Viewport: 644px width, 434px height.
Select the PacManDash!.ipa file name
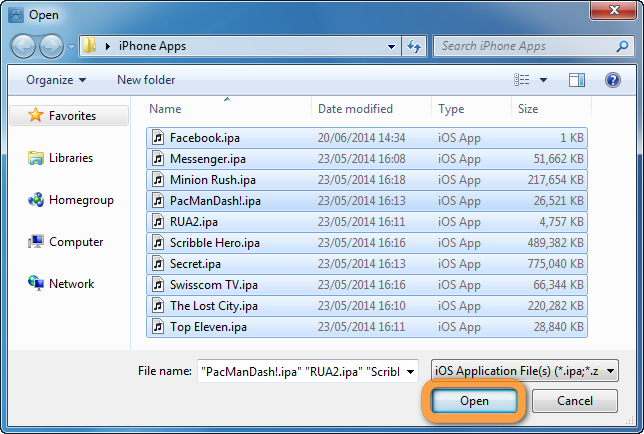(x=215, y=200)
